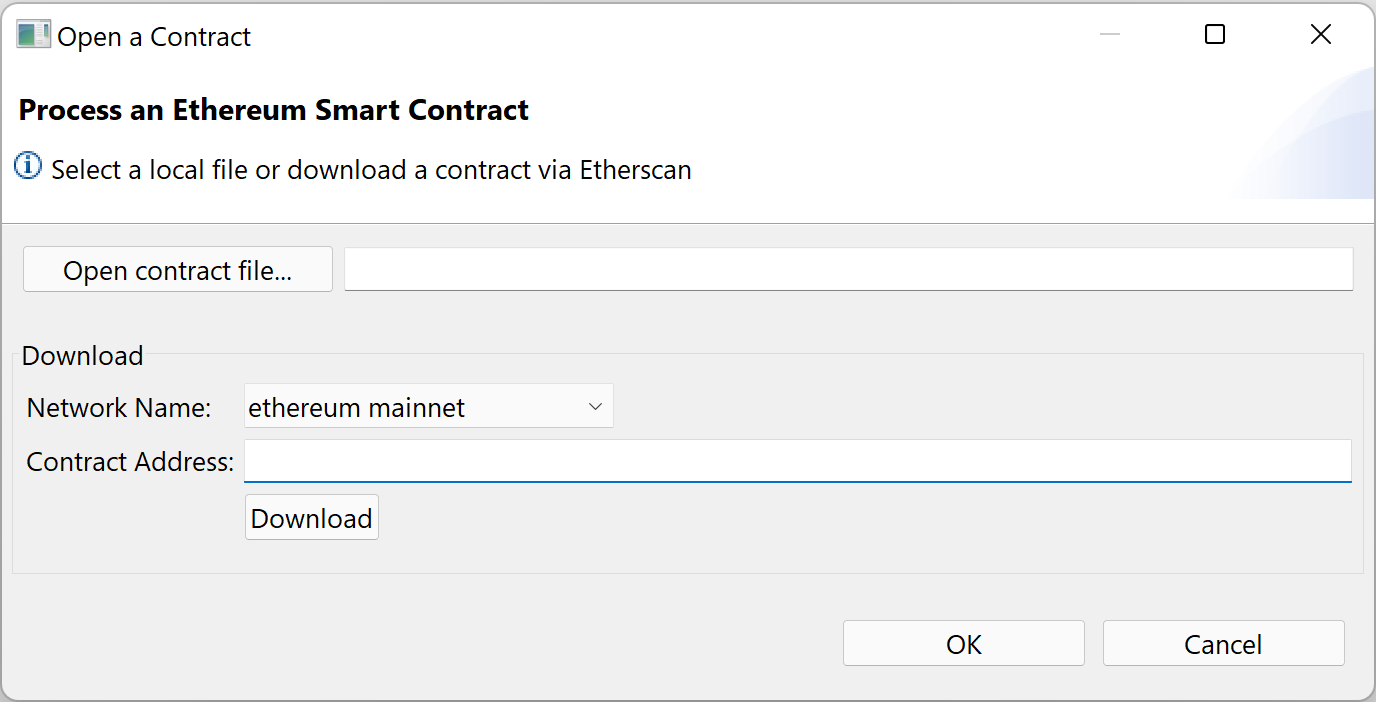
Task: Click the application icon in title bar
Action: 33,36
